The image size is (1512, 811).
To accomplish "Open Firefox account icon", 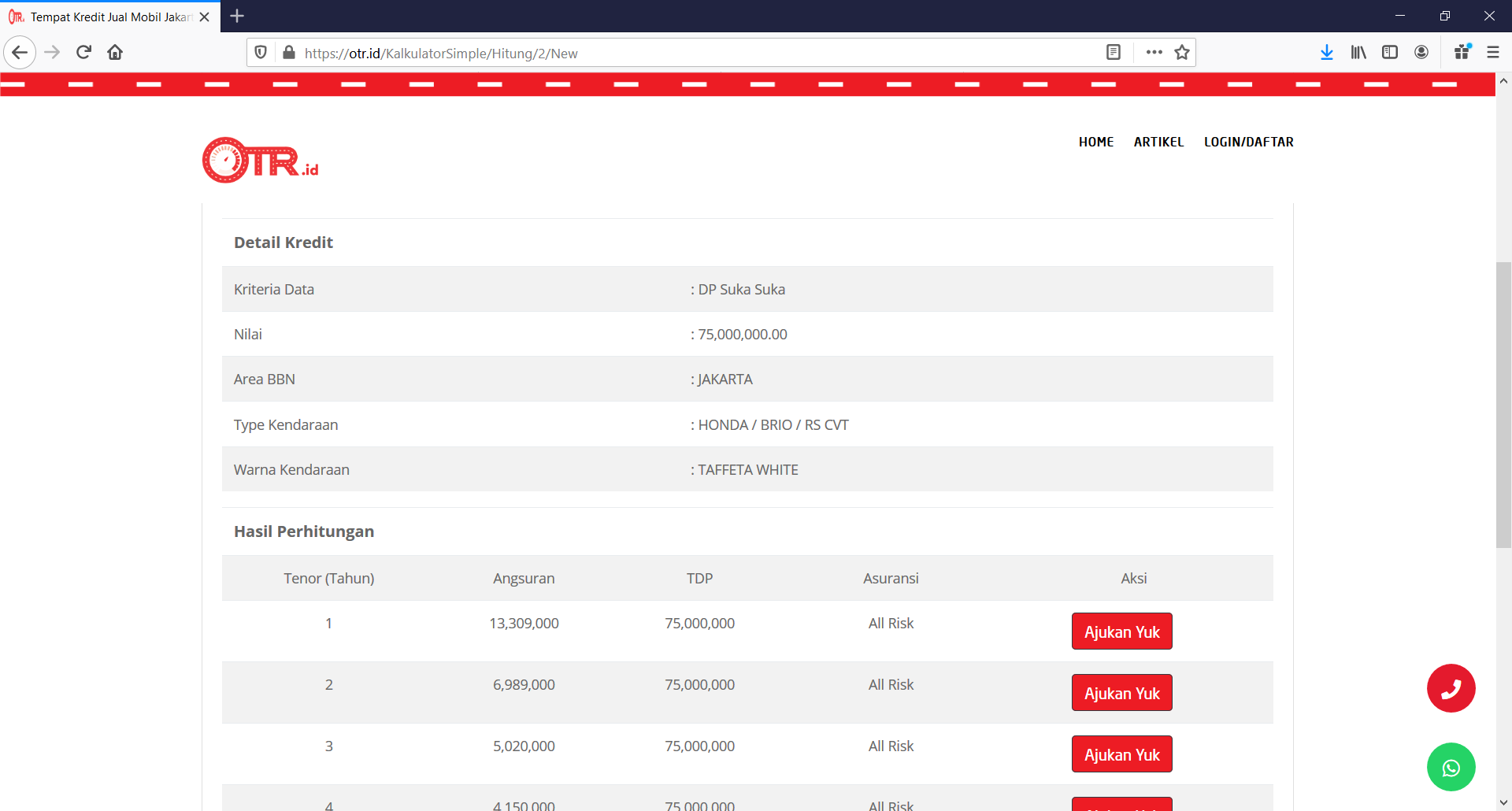I will [x=1421, y=53].
